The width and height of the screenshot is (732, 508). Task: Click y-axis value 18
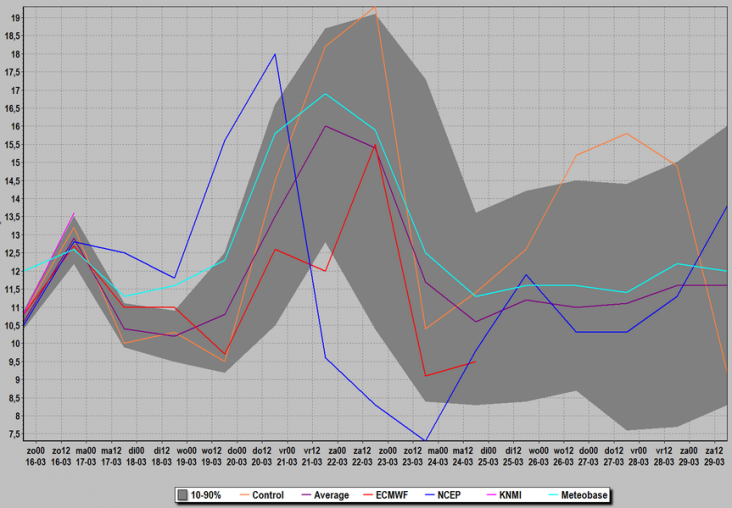15,54
